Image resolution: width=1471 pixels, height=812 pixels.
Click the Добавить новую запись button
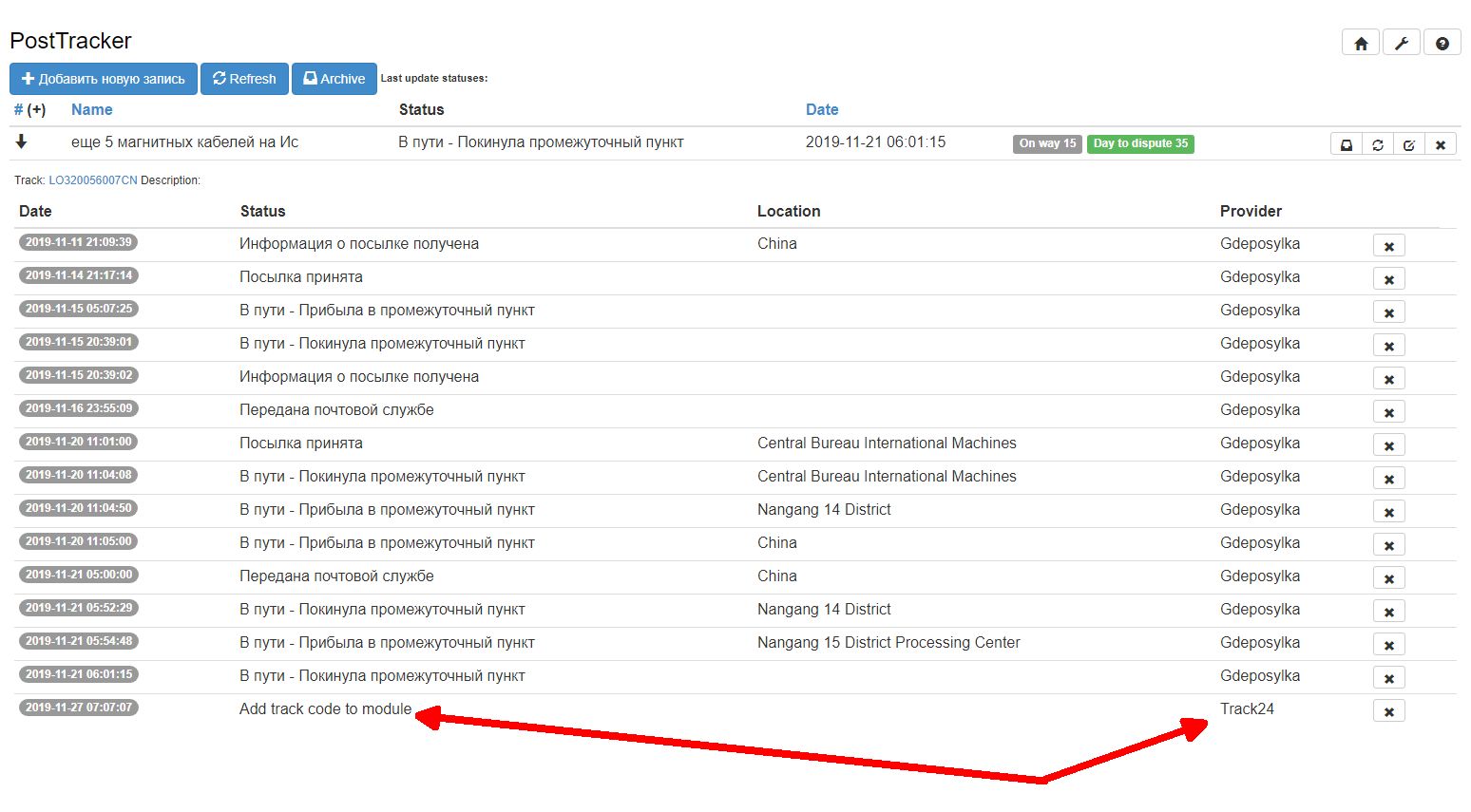point(104,79)
